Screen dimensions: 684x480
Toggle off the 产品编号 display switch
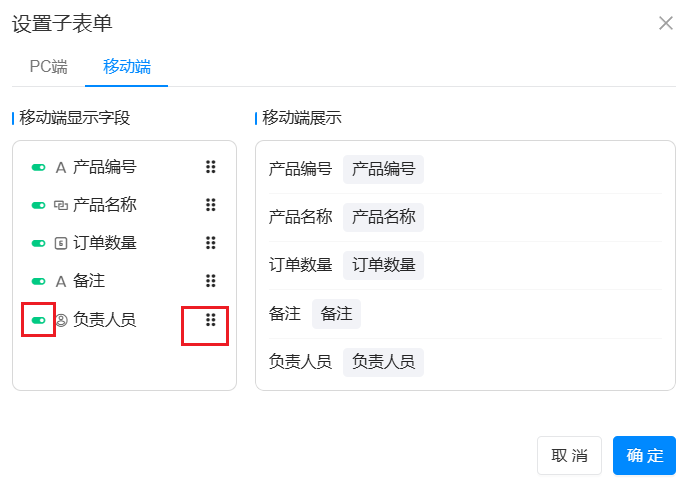[38, 168]
